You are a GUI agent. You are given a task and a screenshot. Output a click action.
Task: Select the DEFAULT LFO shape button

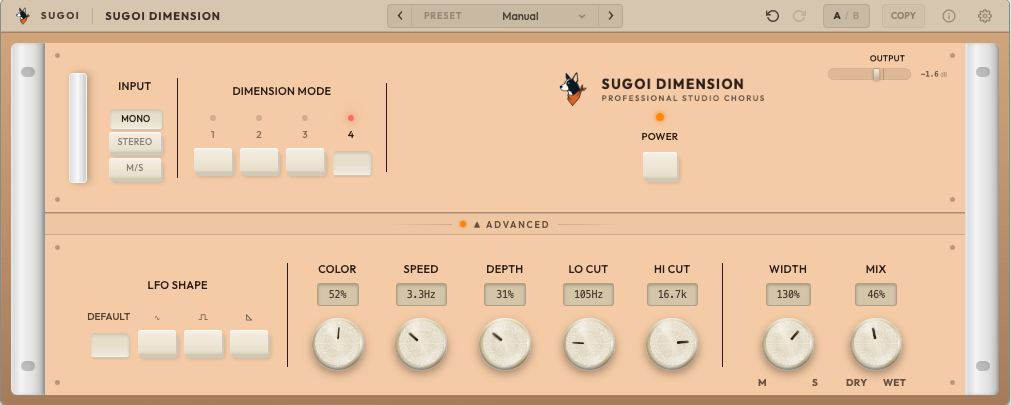click(110, 346)
